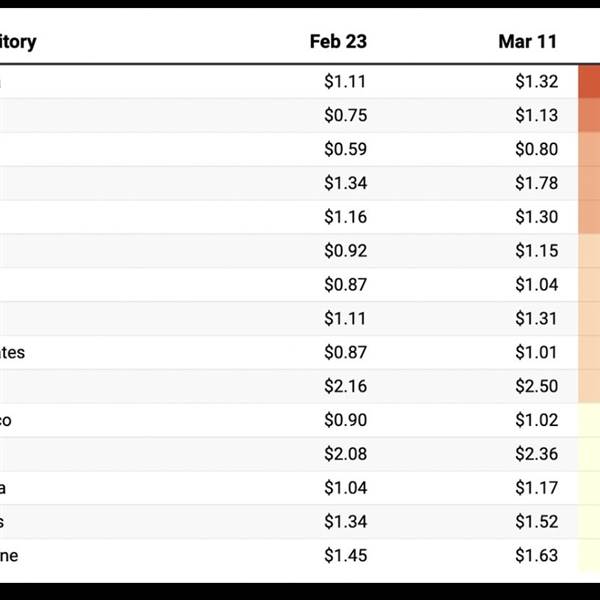This screenshot has height=600, width=600.
Task: Select the $0.75 Feb 23 cell
Action: (345, 115)
